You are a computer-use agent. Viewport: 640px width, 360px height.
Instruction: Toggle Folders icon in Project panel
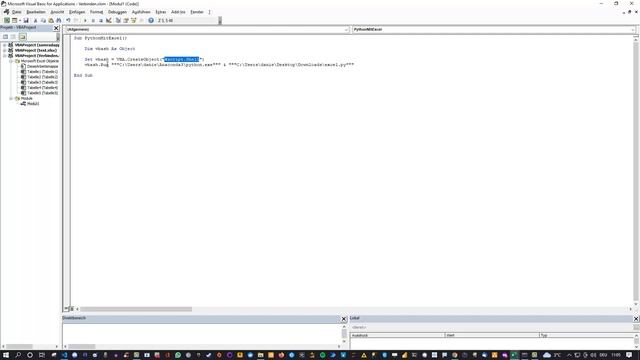click(22, 37)
